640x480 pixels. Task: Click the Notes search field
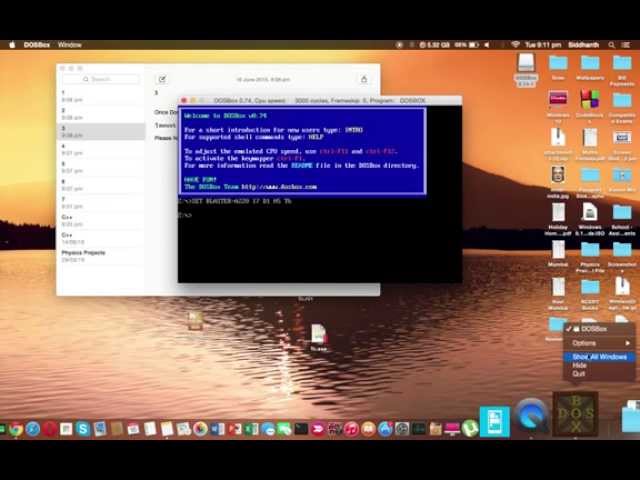pos(101,79)
